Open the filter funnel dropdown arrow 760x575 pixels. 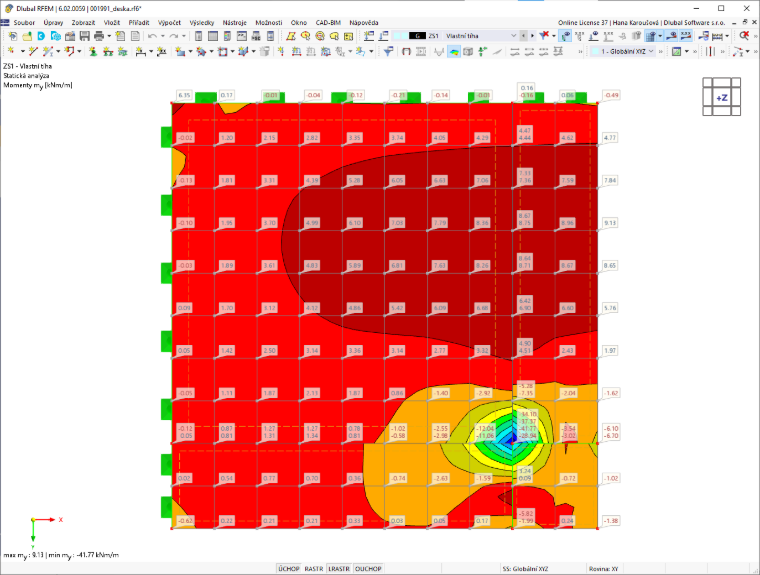[554, 36]
